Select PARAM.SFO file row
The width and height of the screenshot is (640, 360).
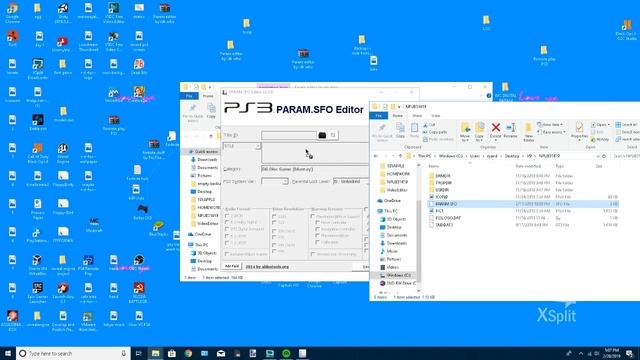[522, 204]
